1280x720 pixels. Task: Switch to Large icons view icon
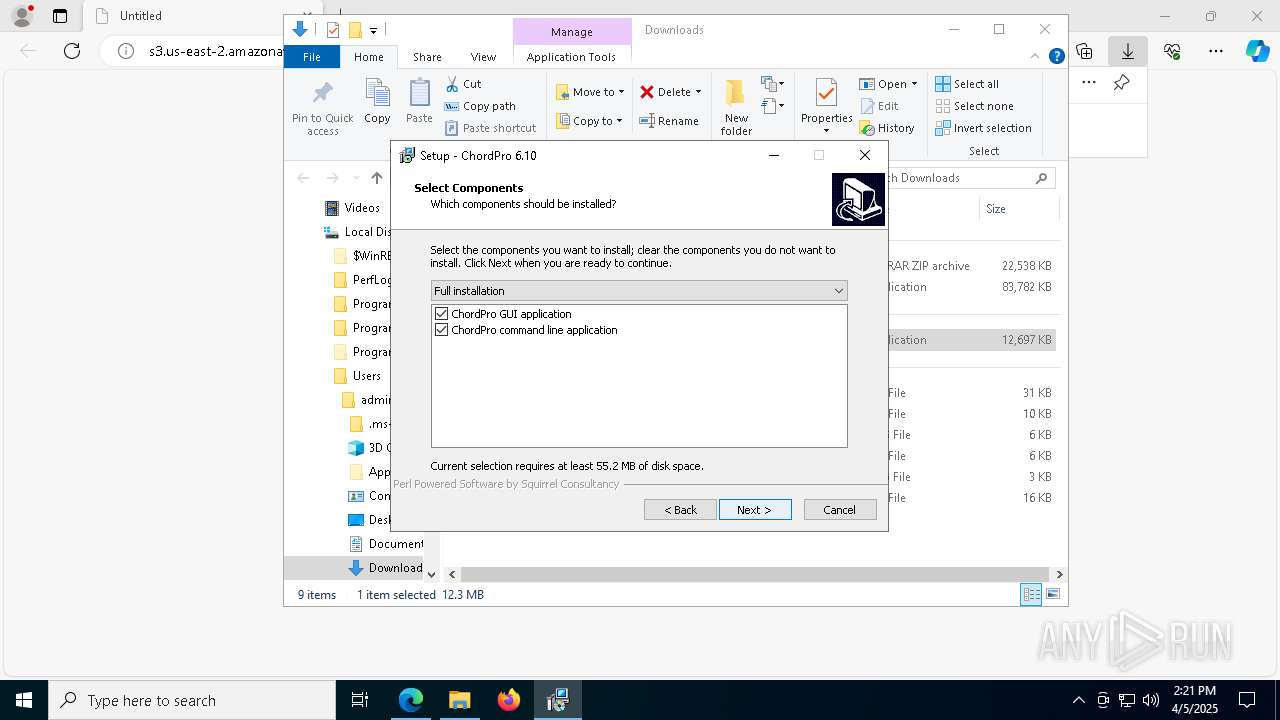pyautogui.click(x=1052, y=595)
